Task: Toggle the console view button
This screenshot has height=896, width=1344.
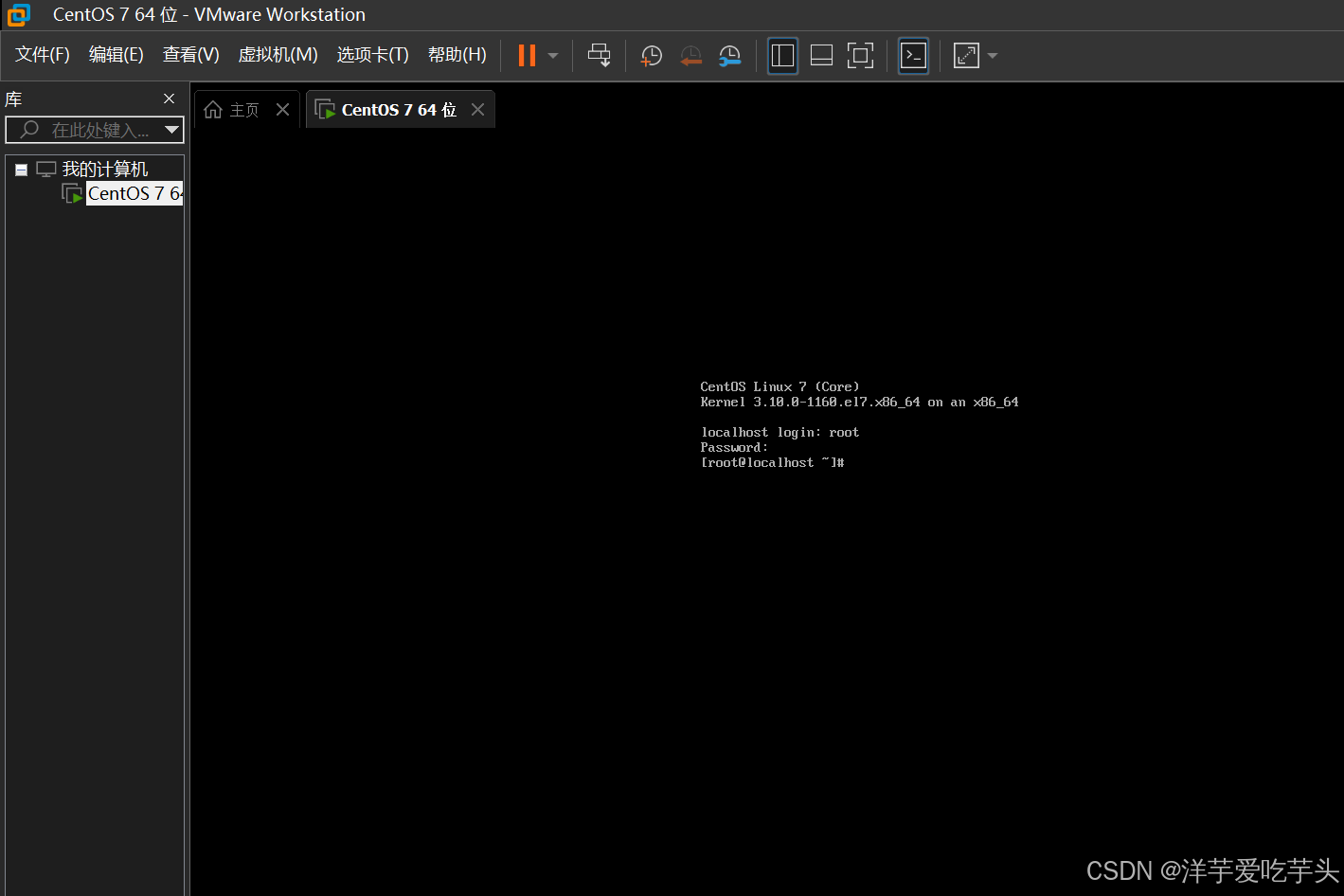Action: point(913,56)
